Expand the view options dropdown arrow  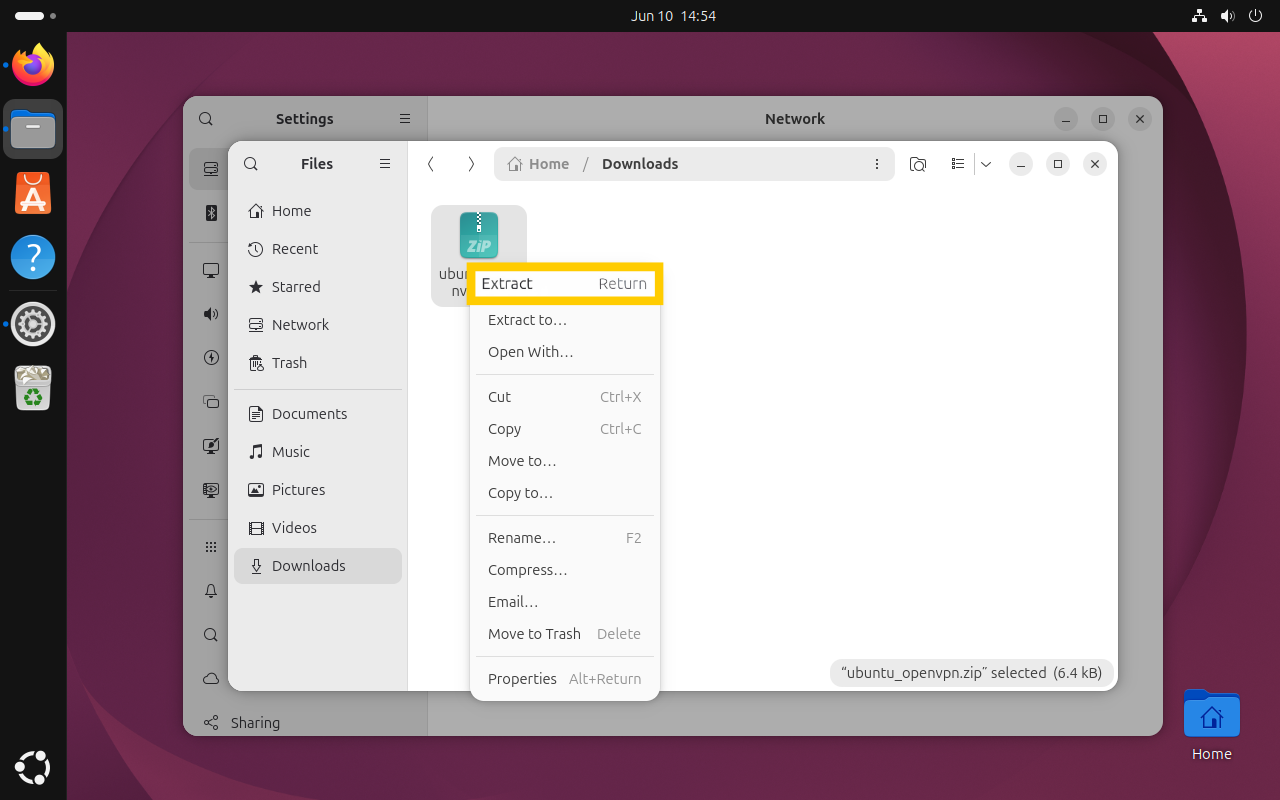(986, 164)
